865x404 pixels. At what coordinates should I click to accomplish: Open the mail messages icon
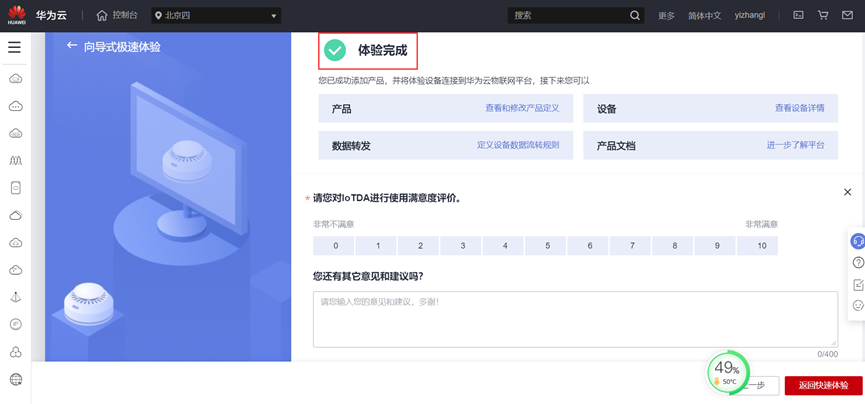(x=847, y=15)
